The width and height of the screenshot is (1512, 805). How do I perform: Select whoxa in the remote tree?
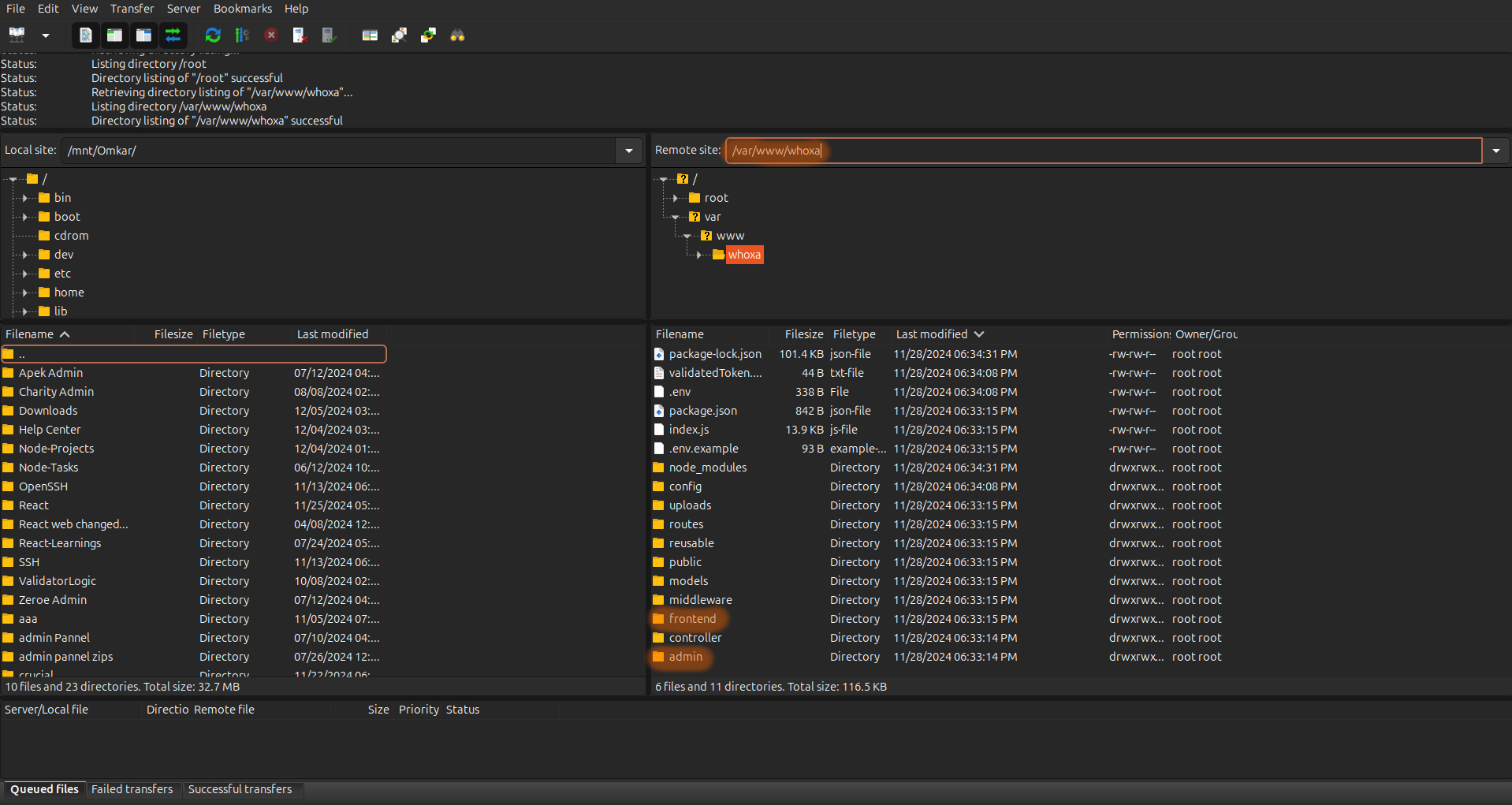744,255
